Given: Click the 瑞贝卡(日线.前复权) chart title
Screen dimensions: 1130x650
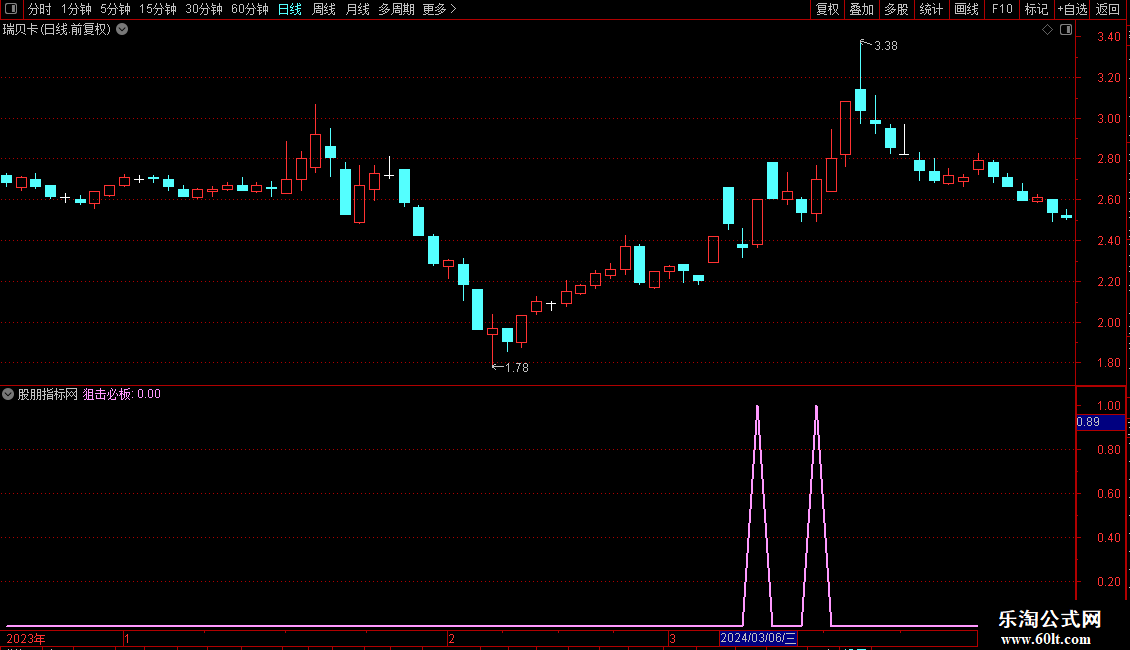Looking at the screenshot, I should point(57,30).
